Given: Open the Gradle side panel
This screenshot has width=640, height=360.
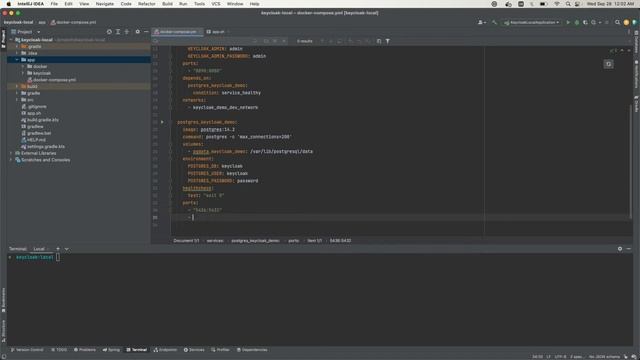Looking at the screenshot, I should point(636,104).
